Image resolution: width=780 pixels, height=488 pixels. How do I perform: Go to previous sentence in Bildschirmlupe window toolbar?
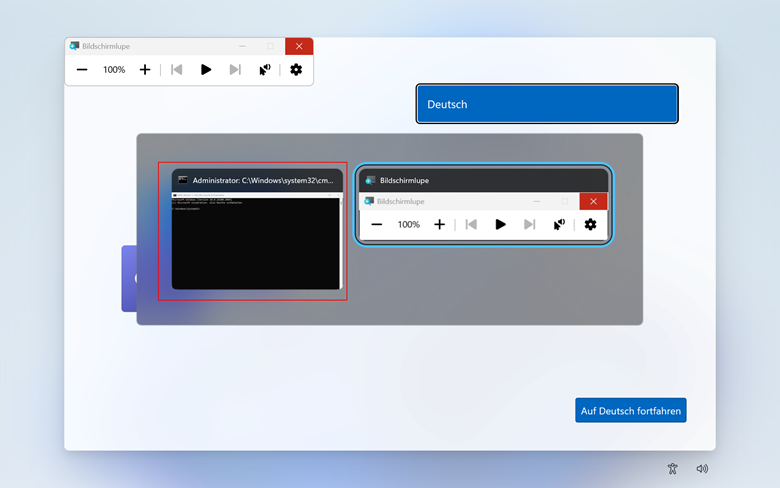pyautogui.click(x=177, y=70)
